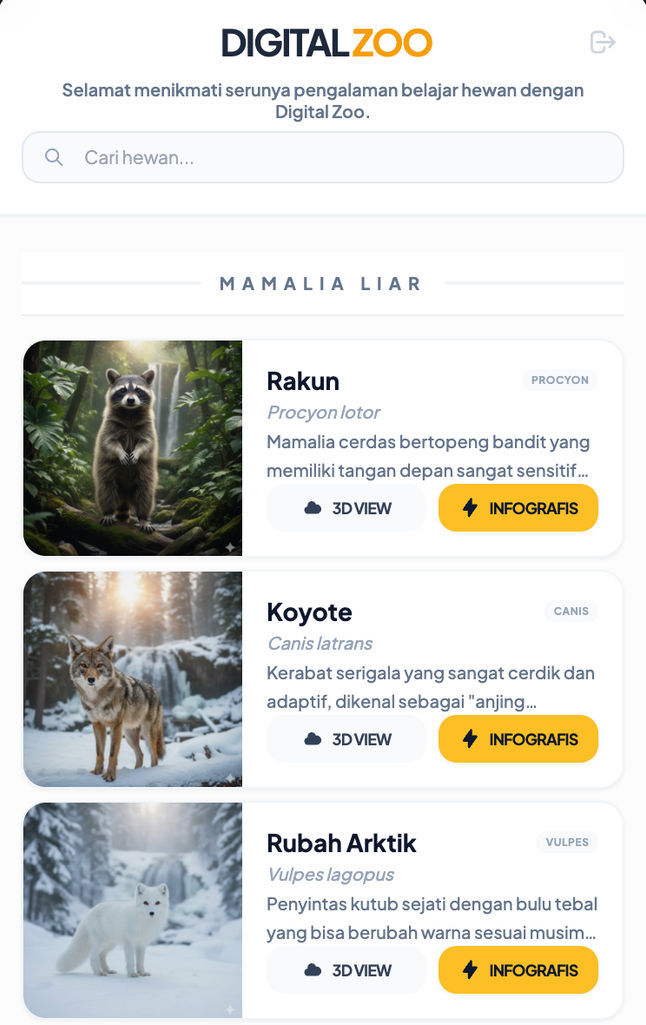Click the lightning icon on Koyote's Infografis
646x1025 pixels.
(470, 739)
